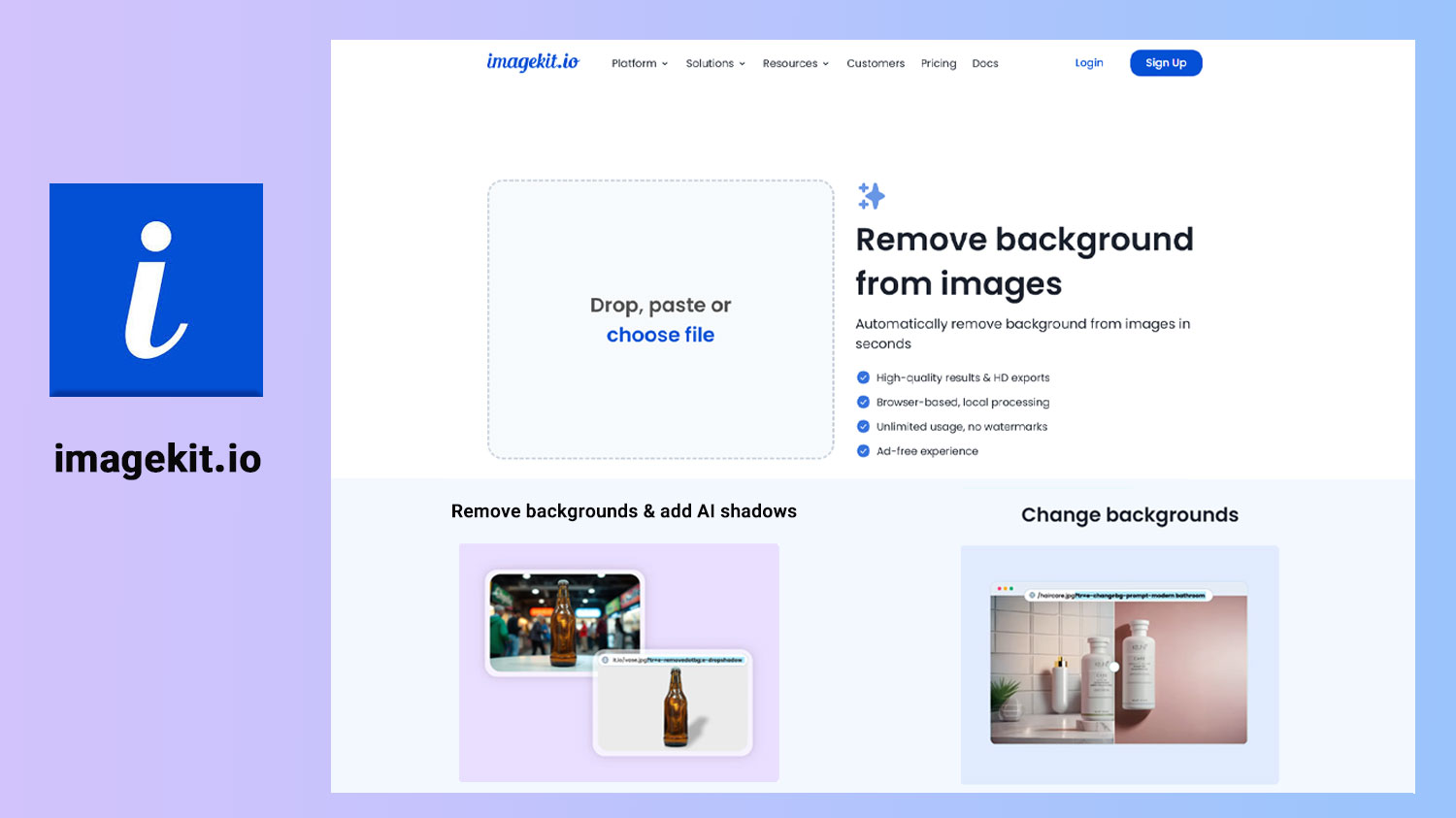Click the 'High-quality results & HD exports' text
The image size is (1456, 818).
click(x=963, y=377)
